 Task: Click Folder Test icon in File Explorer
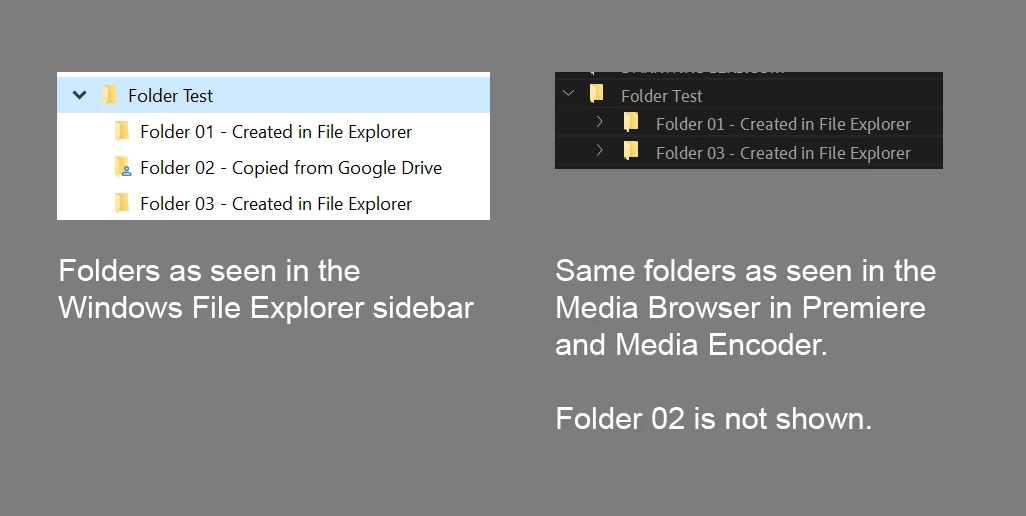click(110, 95)
